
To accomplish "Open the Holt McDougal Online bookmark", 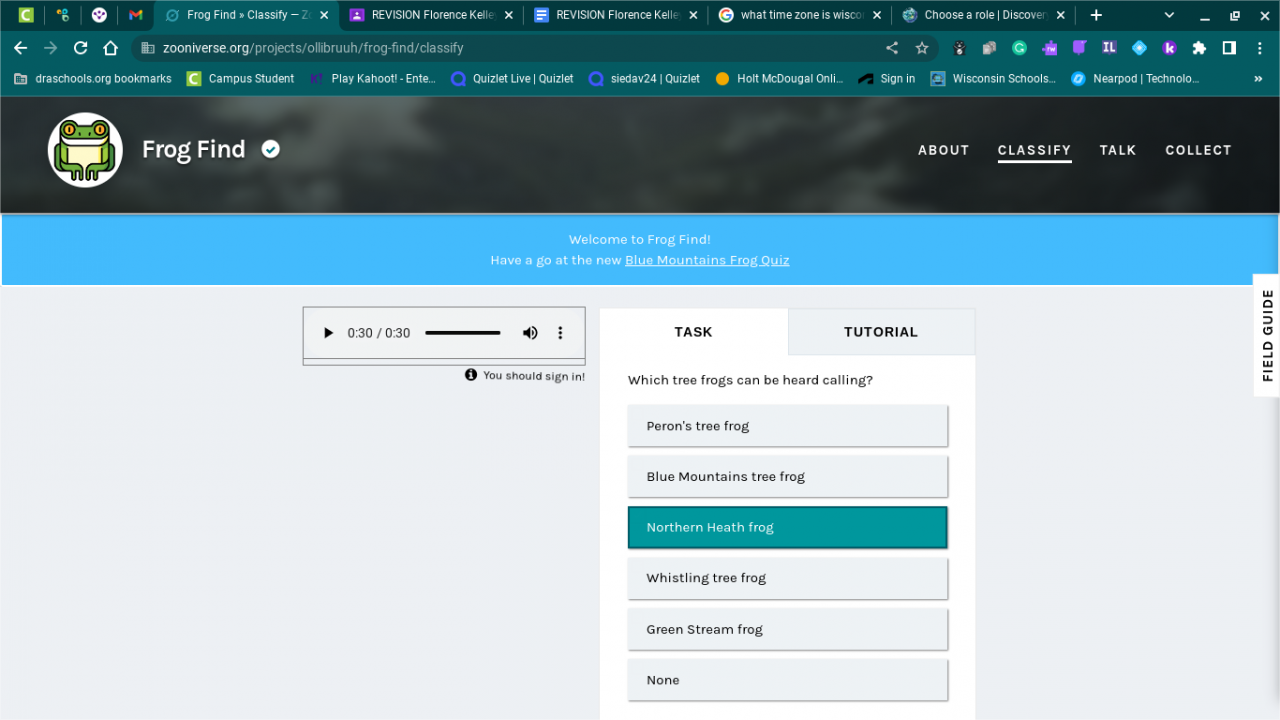I will [x=779, y=79].
